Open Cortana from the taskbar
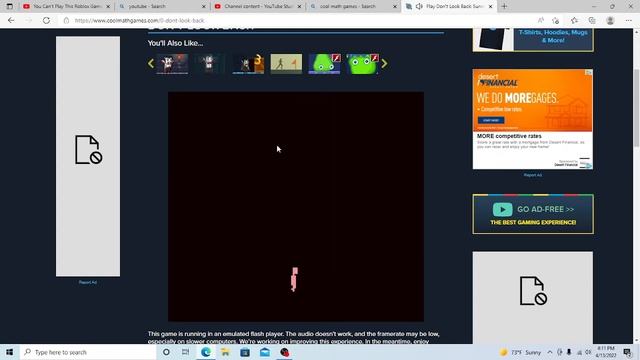This screenshot has height=360, width=640. (166, 352)
